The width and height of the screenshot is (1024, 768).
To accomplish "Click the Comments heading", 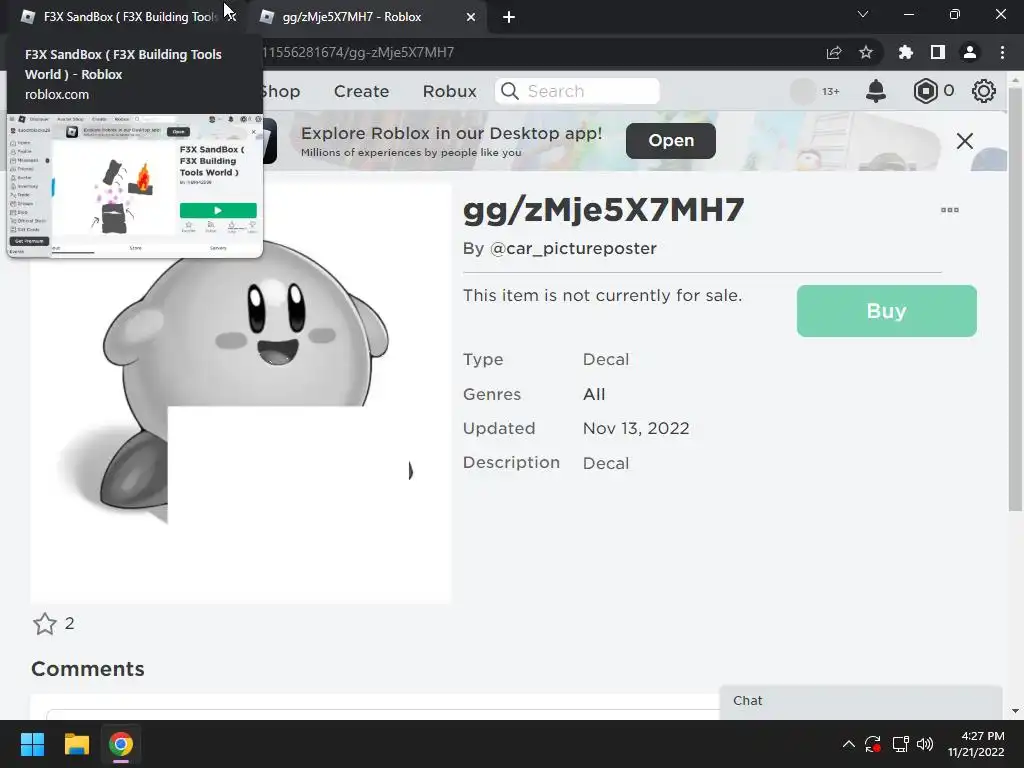I will coord(88,669).
